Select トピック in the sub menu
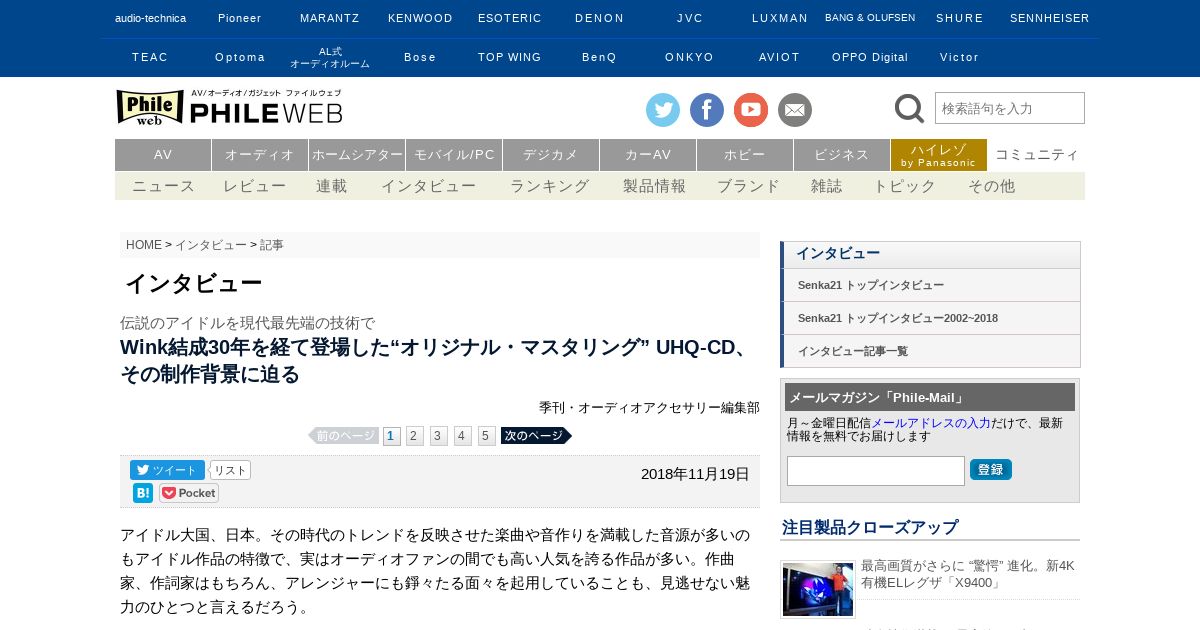1200x630 pixels. coord(905,186)
